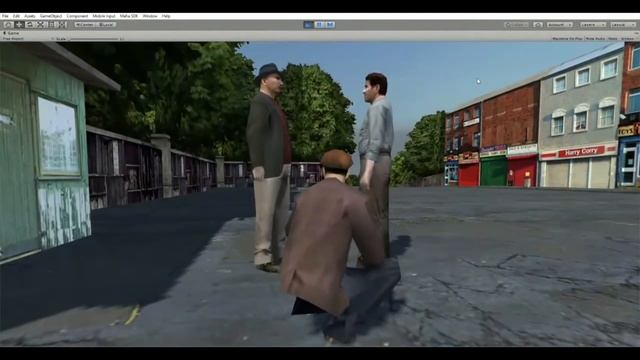Click the Play button

tap(309, 25)
